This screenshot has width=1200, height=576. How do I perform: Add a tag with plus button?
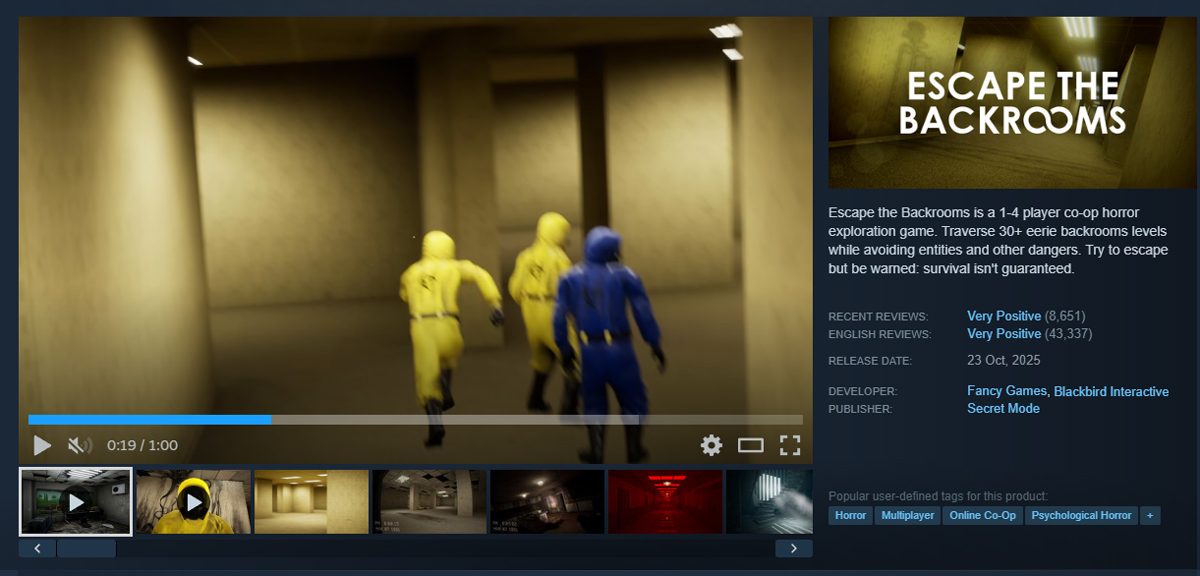(1150, 516)
